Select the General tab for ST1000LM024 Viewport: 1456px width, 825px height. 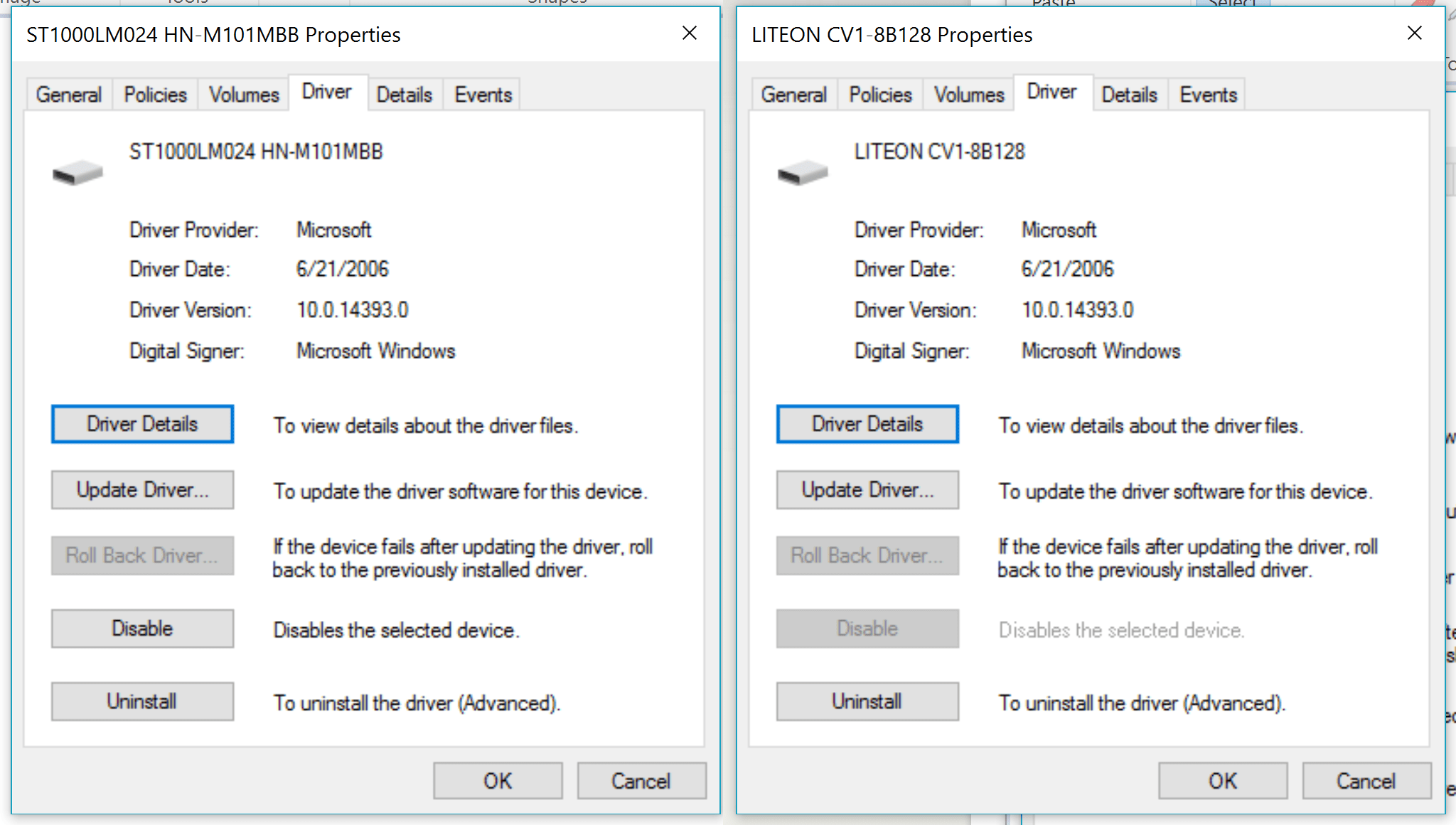tap(68, 93)
